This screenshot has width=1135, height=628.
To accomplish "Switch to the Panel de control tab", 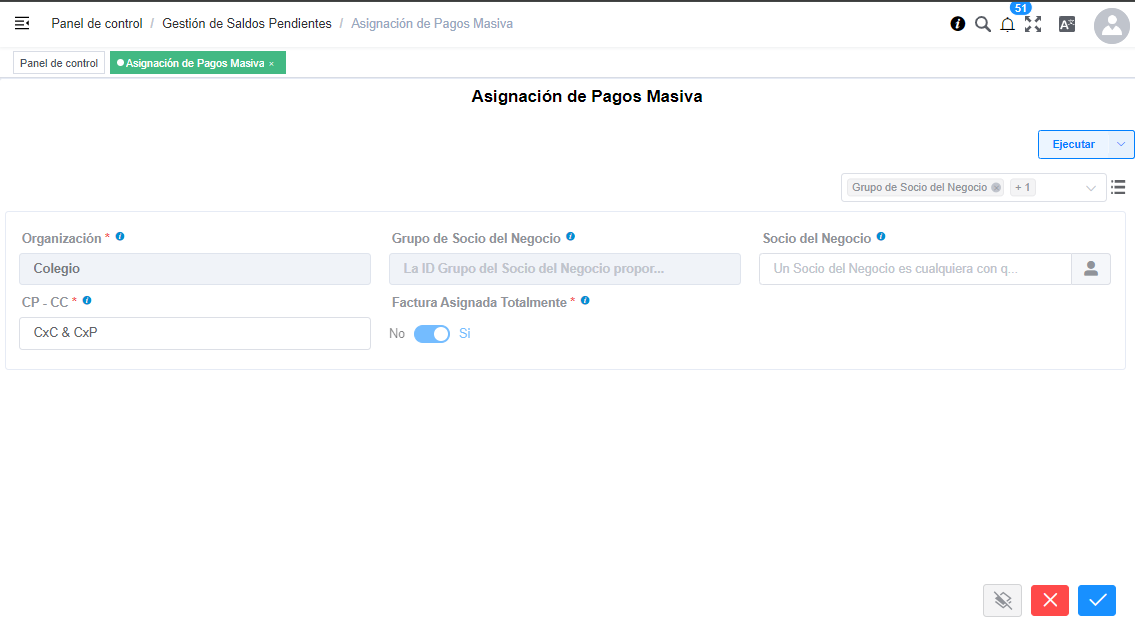I will pyautogui.click(x=59, y=63).
